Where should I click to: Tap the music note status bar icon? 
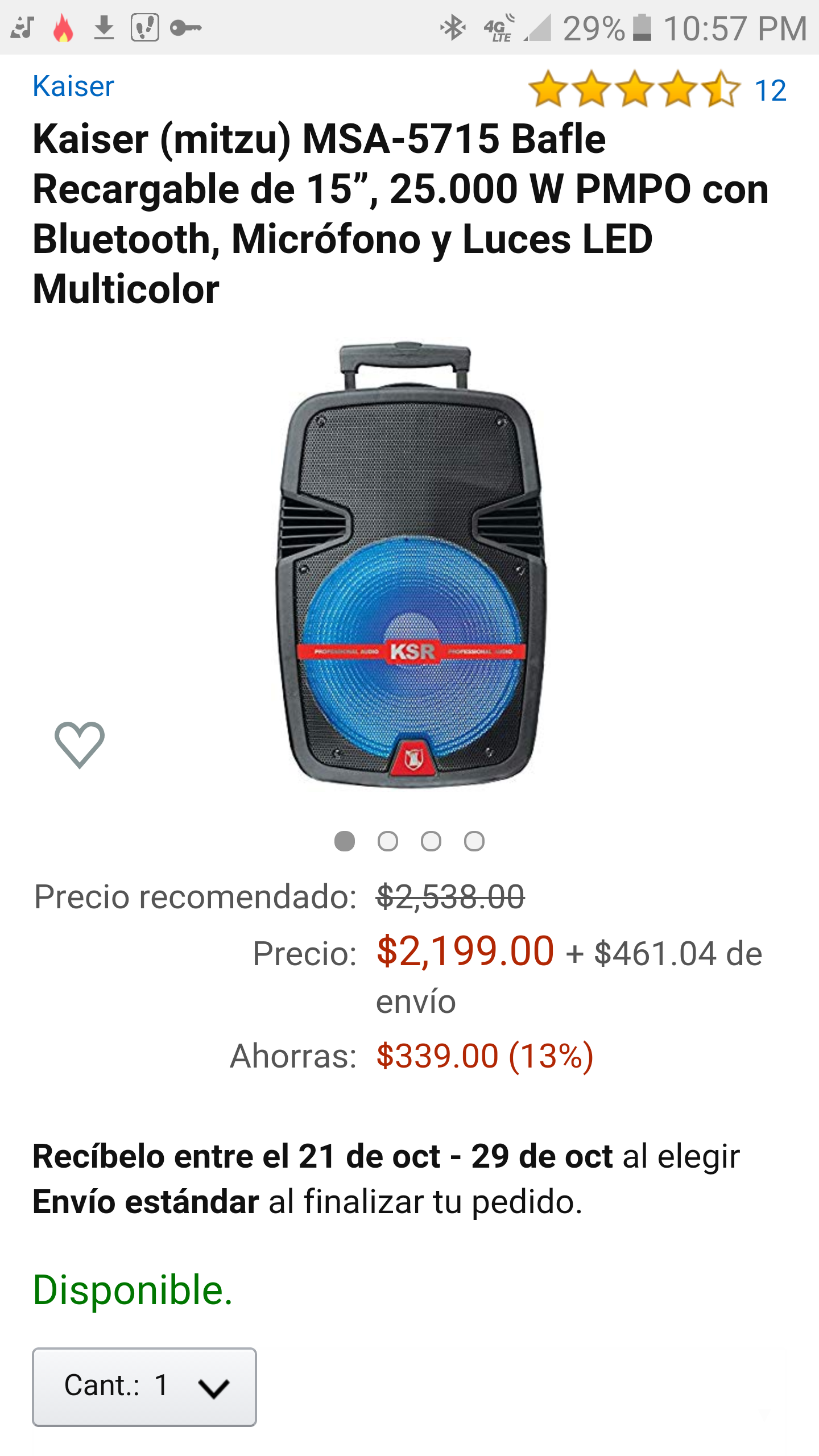[x=23, y=28]
